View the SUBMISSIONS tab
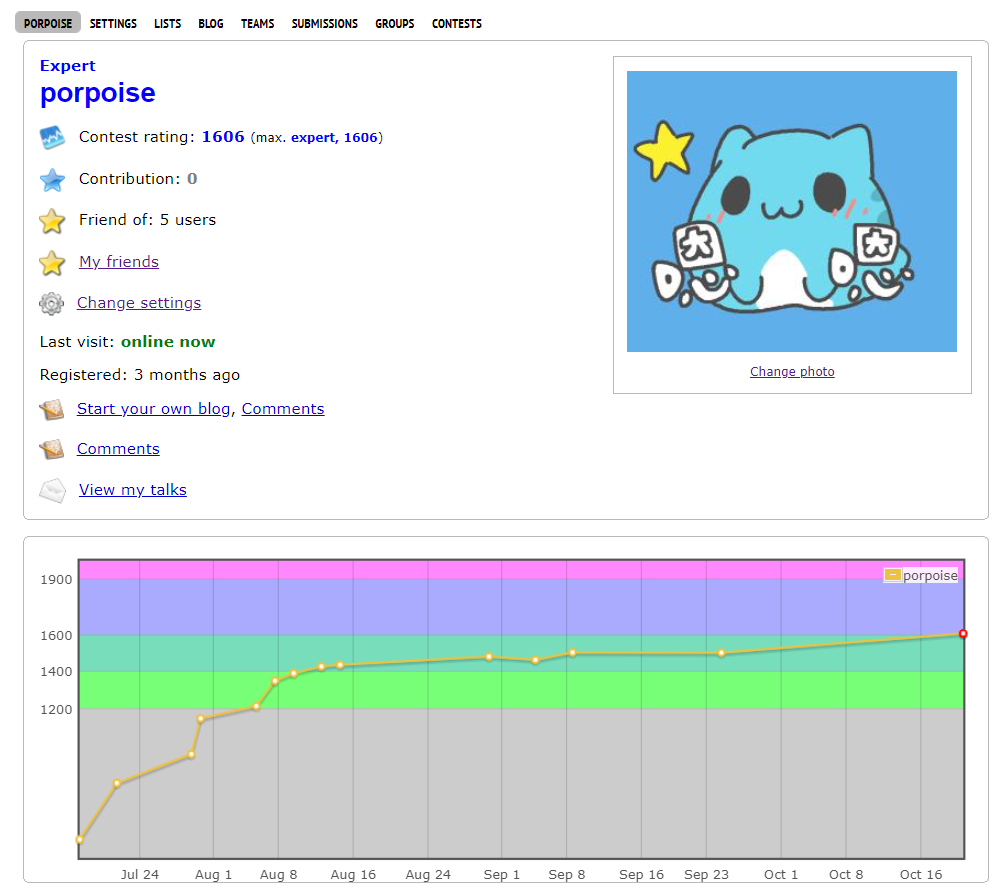This screenshot has width=998, height=896. tap(325, 24)
